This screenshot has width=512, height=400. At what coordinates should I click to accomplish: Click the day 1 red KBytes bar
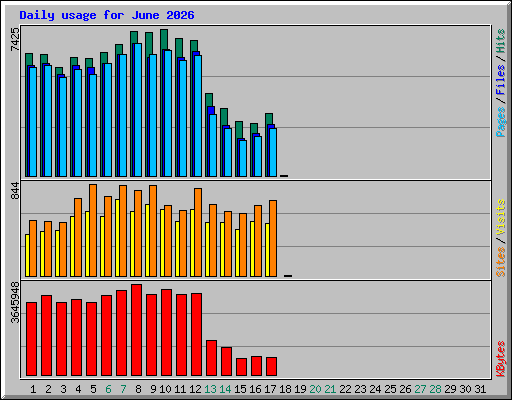click(31, 339)
